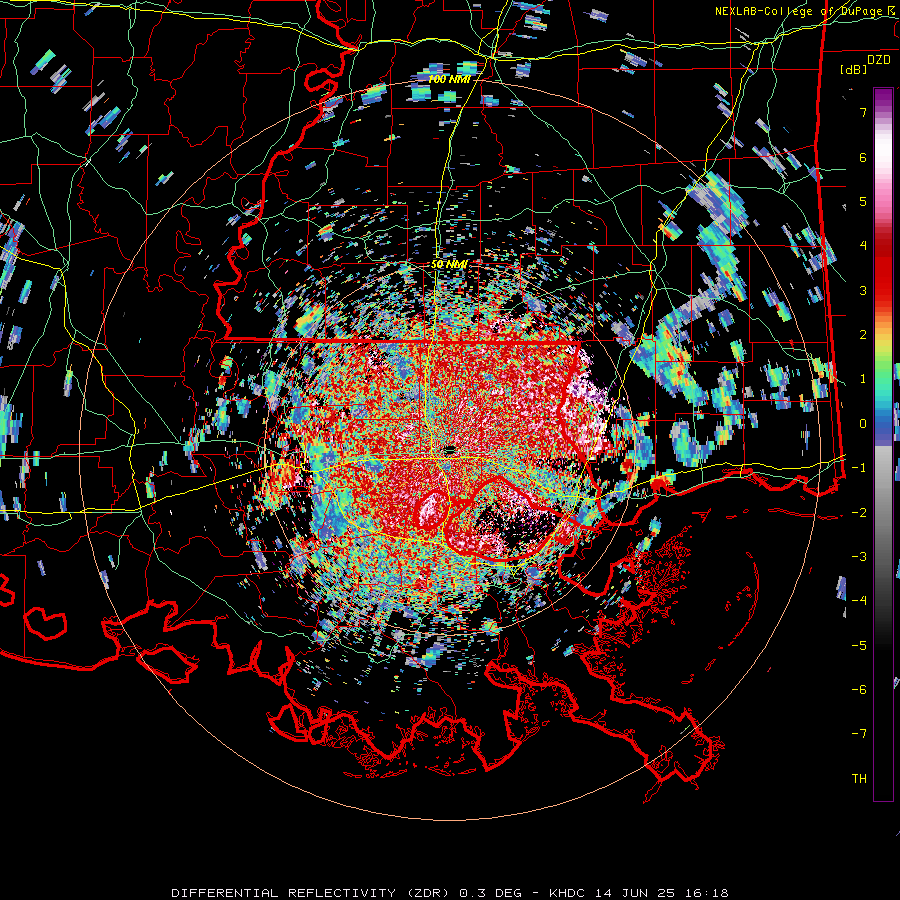This screenshot has height=900, width=900.
Task: Select the -7 value on the color scale
Action: coord(859,734)
